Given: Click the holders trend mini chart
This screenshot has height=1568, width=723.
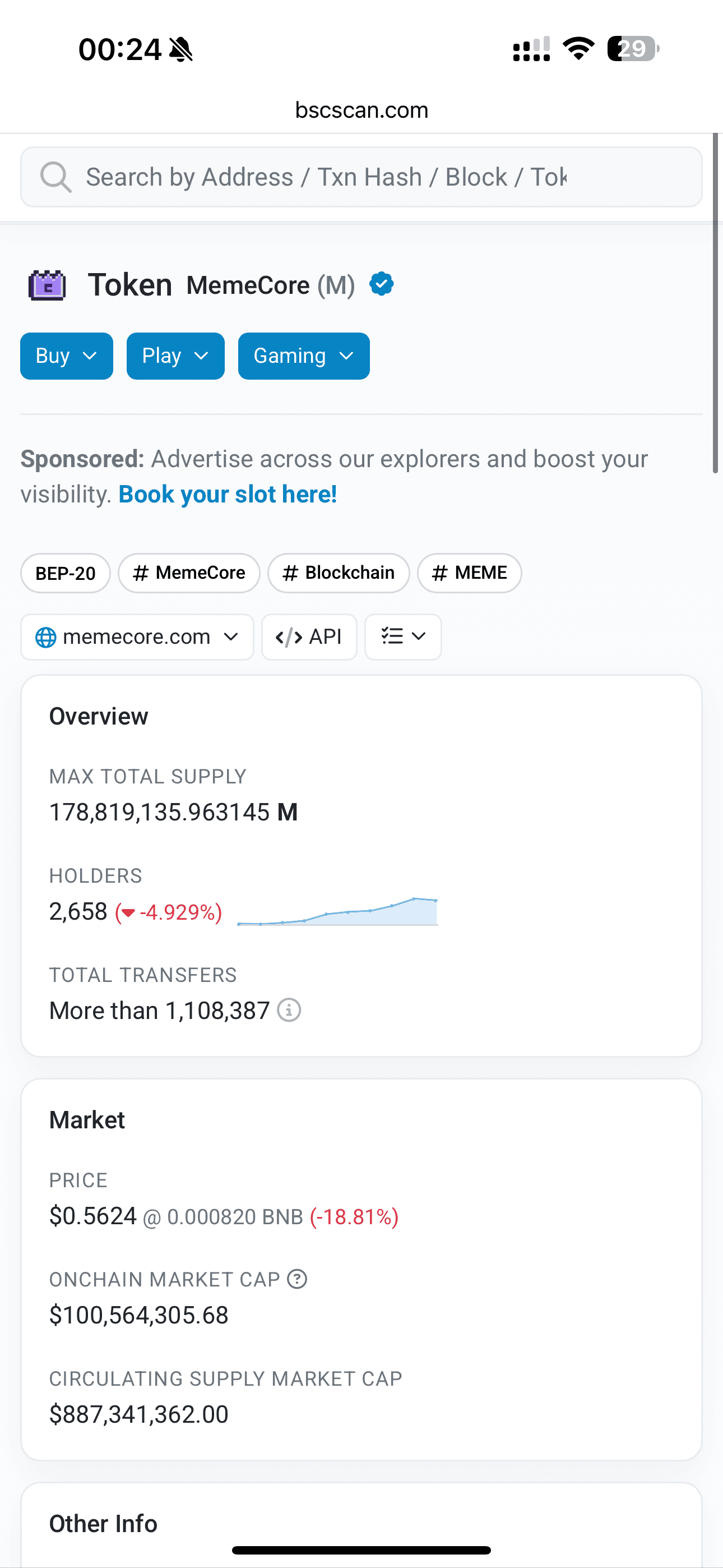Looking at the screenshot, I should tap(337, 912).
